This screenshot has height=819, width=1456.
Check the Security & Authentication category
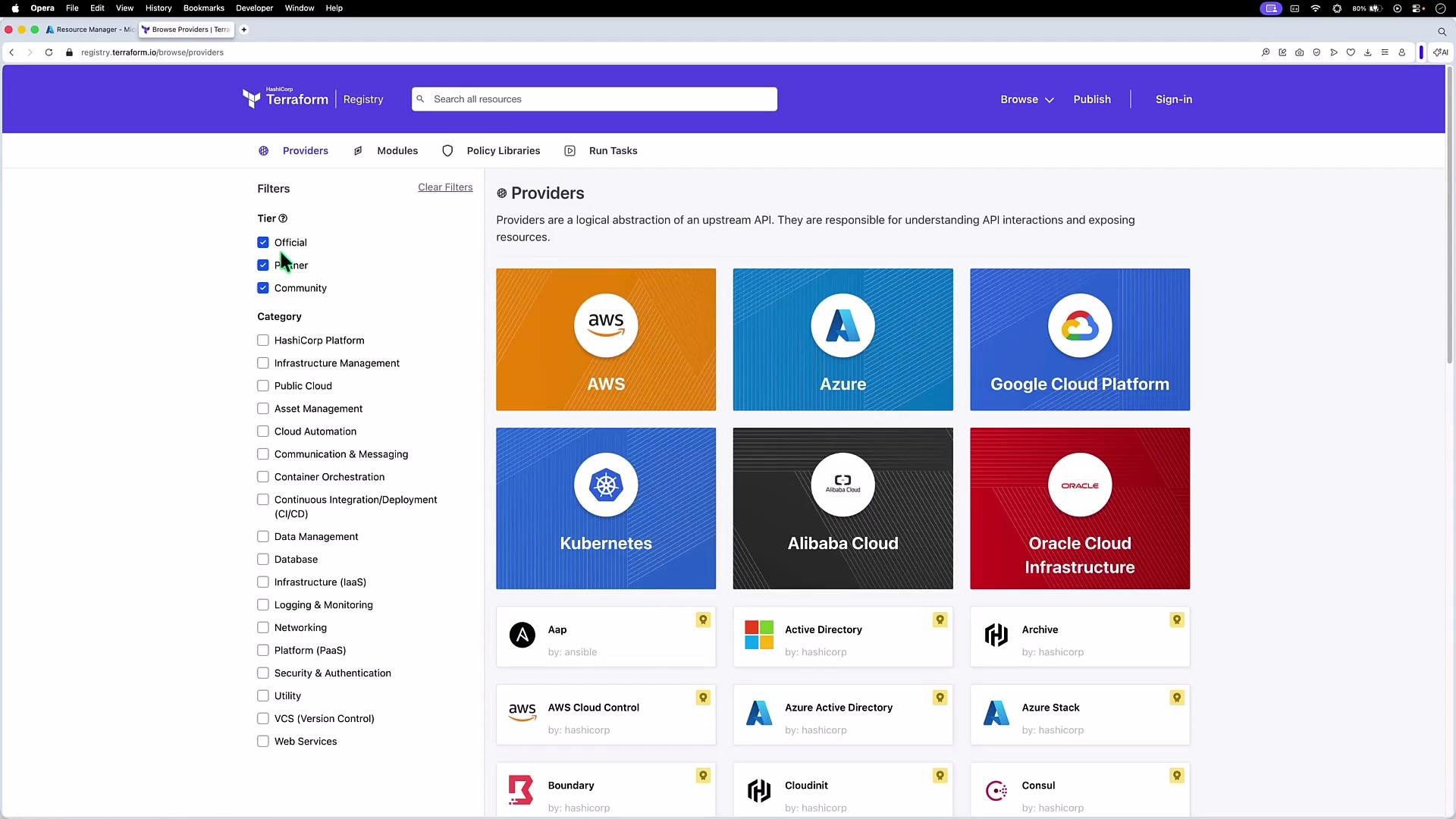coord(263,673)
